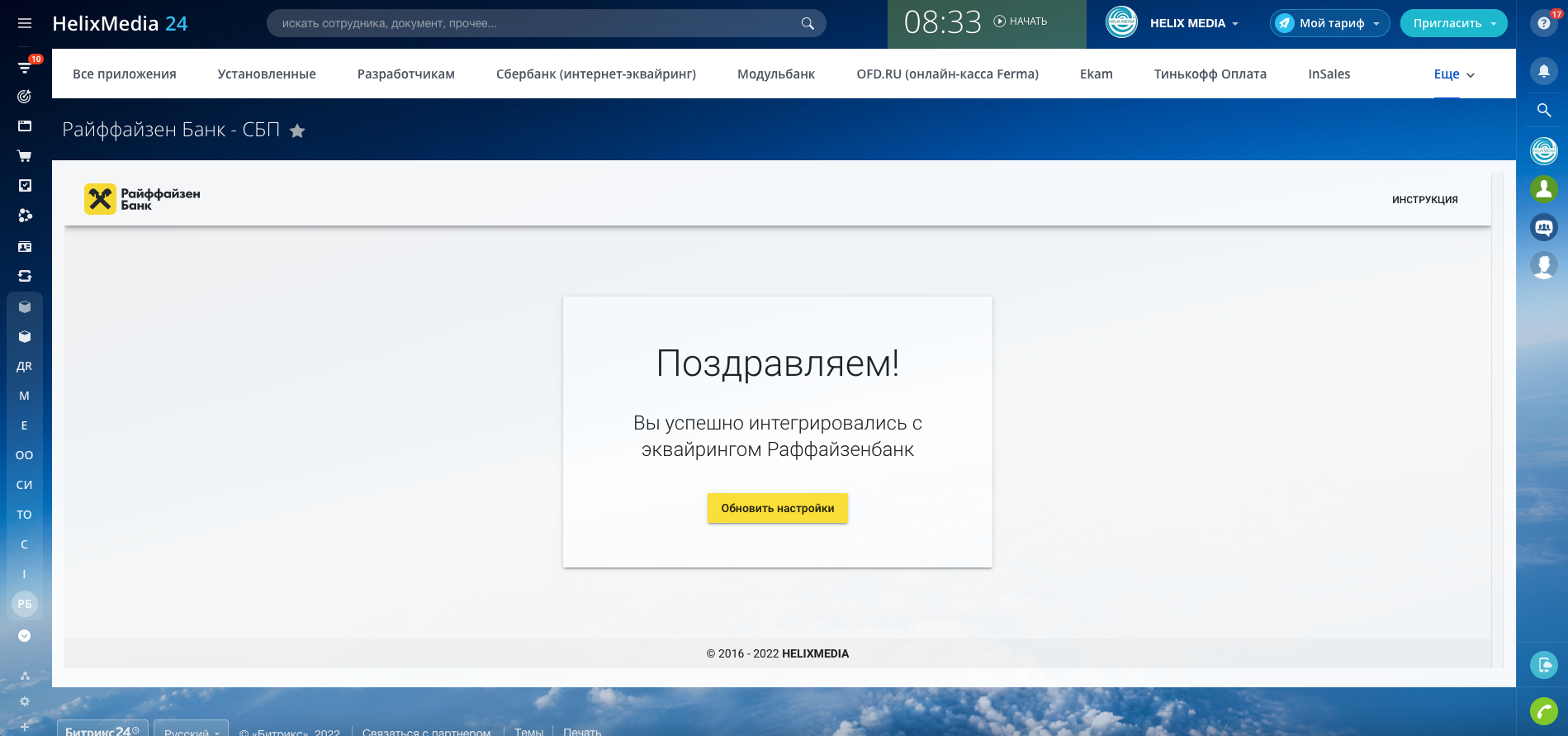Open the ИНСТРУКЦИЯ link
Image resolution: width=1568 pixels, height=736 pixels.
coord(1425,200)
